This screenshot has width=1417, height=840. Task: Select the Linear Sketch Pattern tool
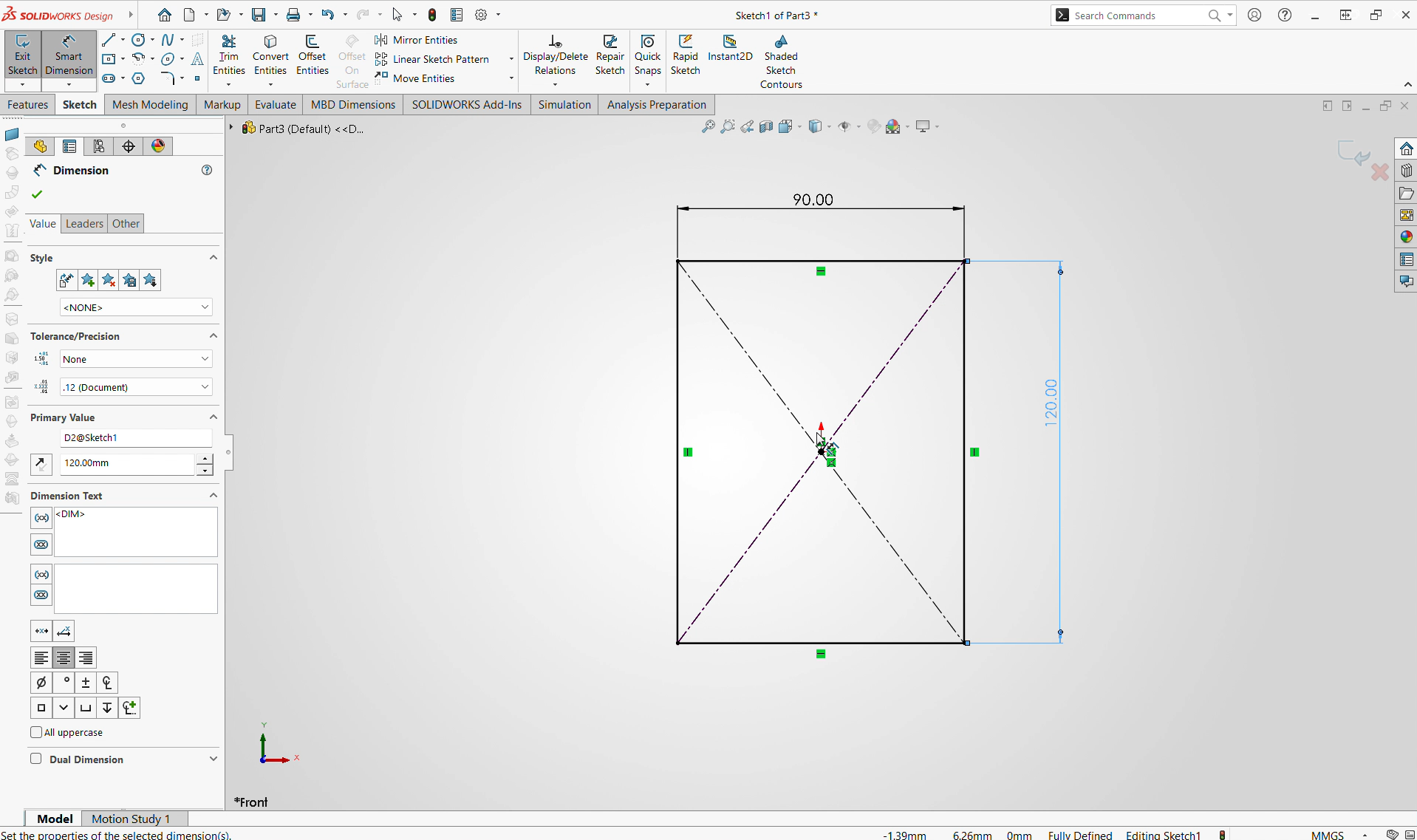tap(431, 59)
